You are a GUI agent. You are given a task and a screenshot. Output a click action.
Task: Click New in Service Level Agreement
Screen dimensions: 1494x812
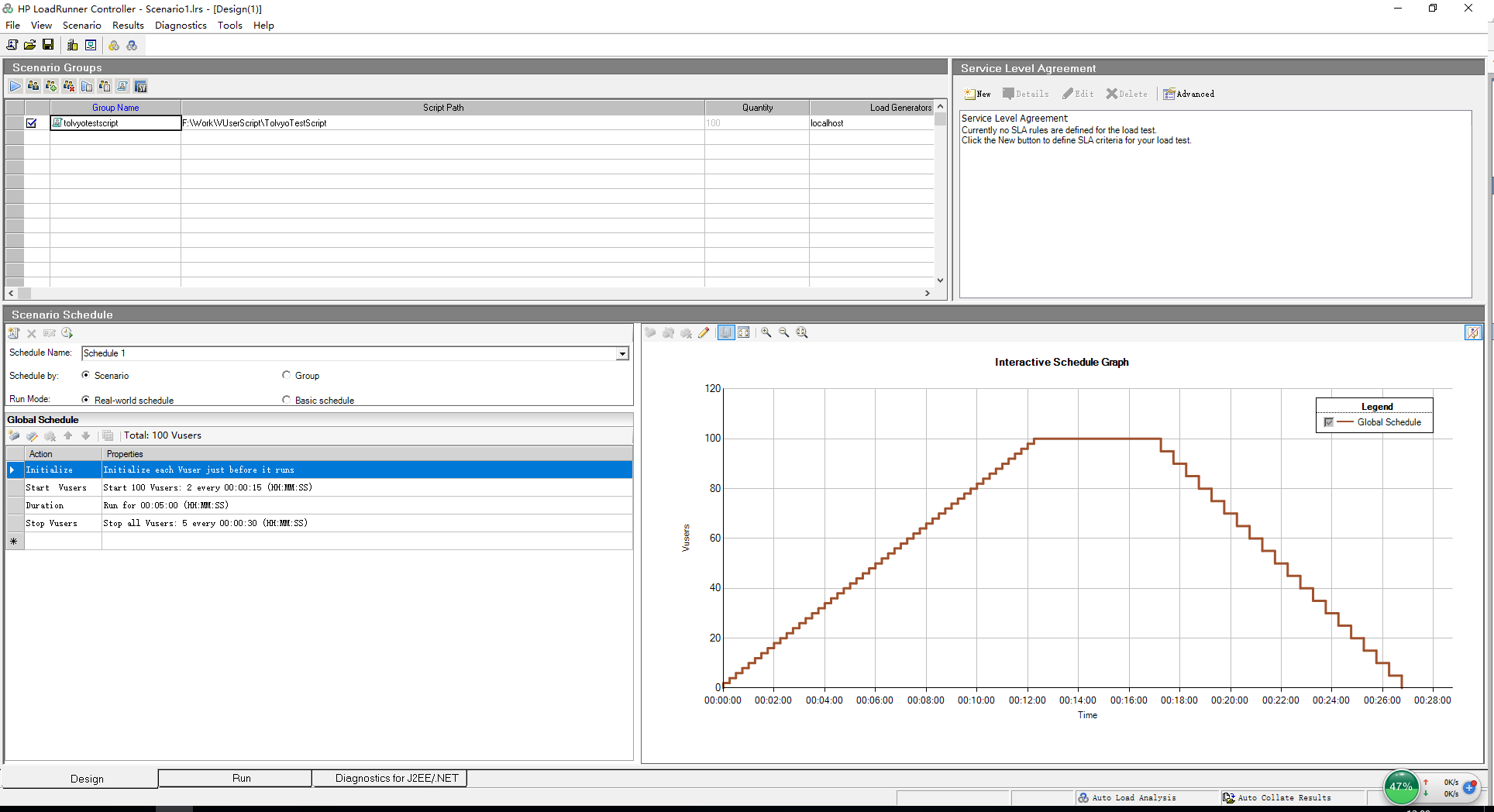pyautogui.click(x=978, y=94)
